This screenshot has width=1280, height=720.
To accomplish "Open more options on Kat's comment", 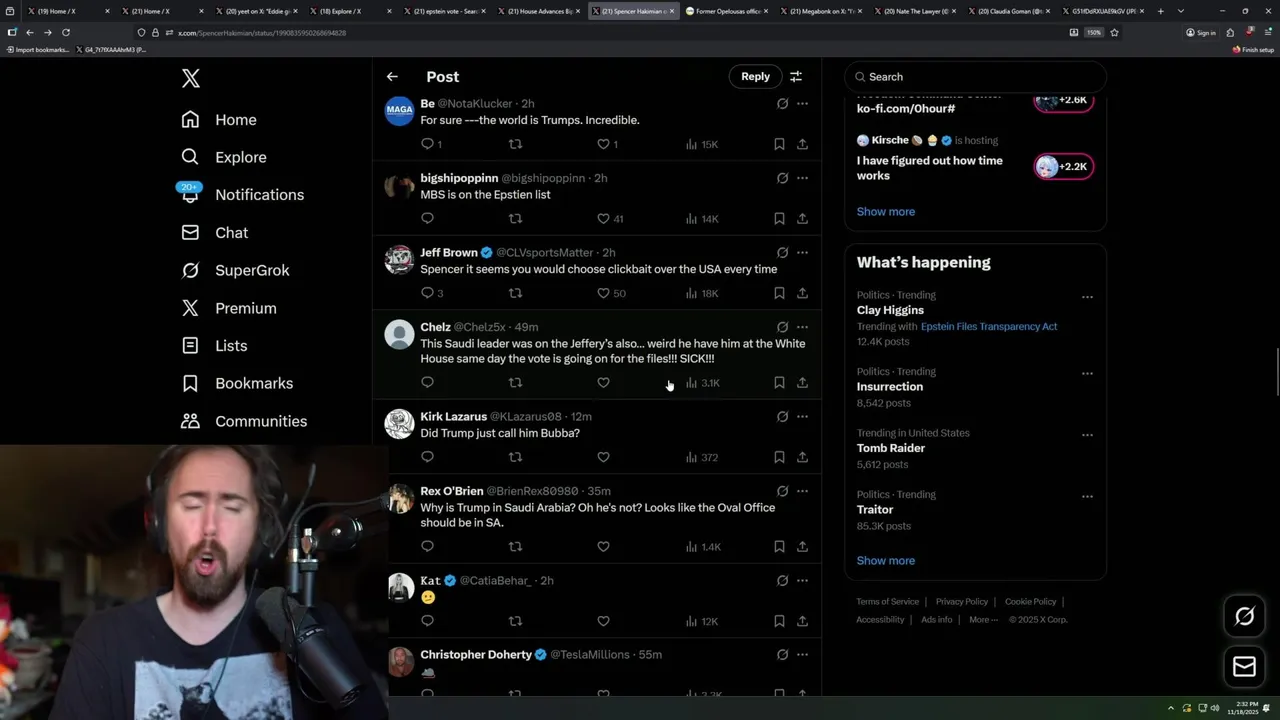I will tap(802, 581).
